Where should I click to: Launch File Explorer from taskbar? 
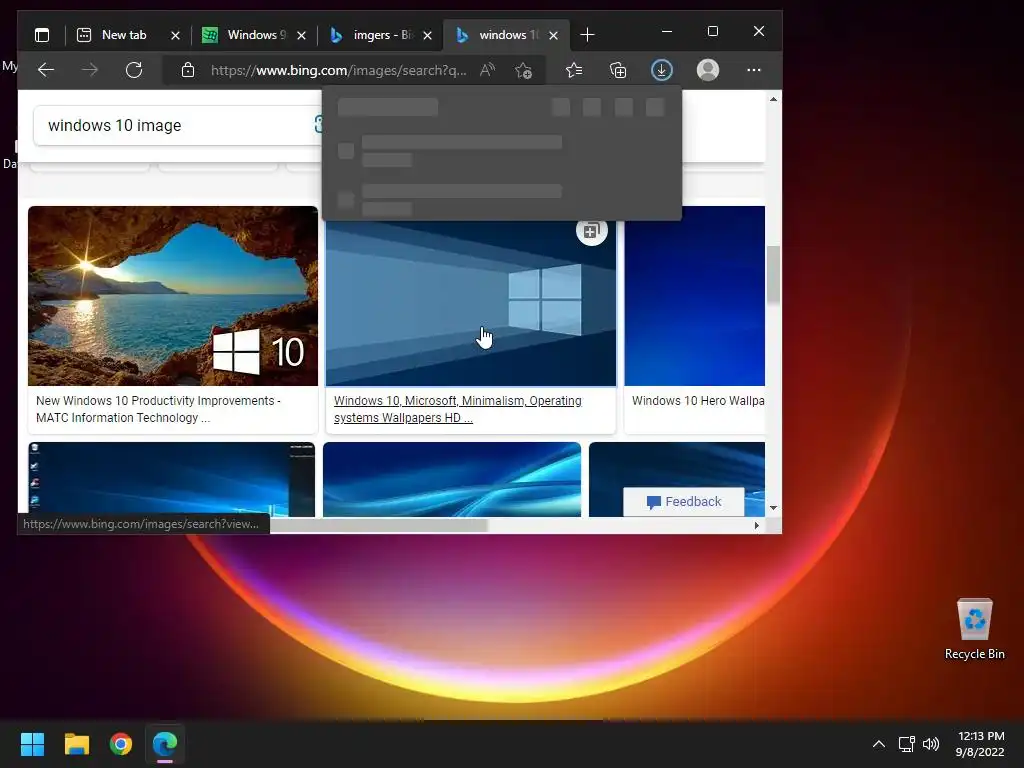76,744
